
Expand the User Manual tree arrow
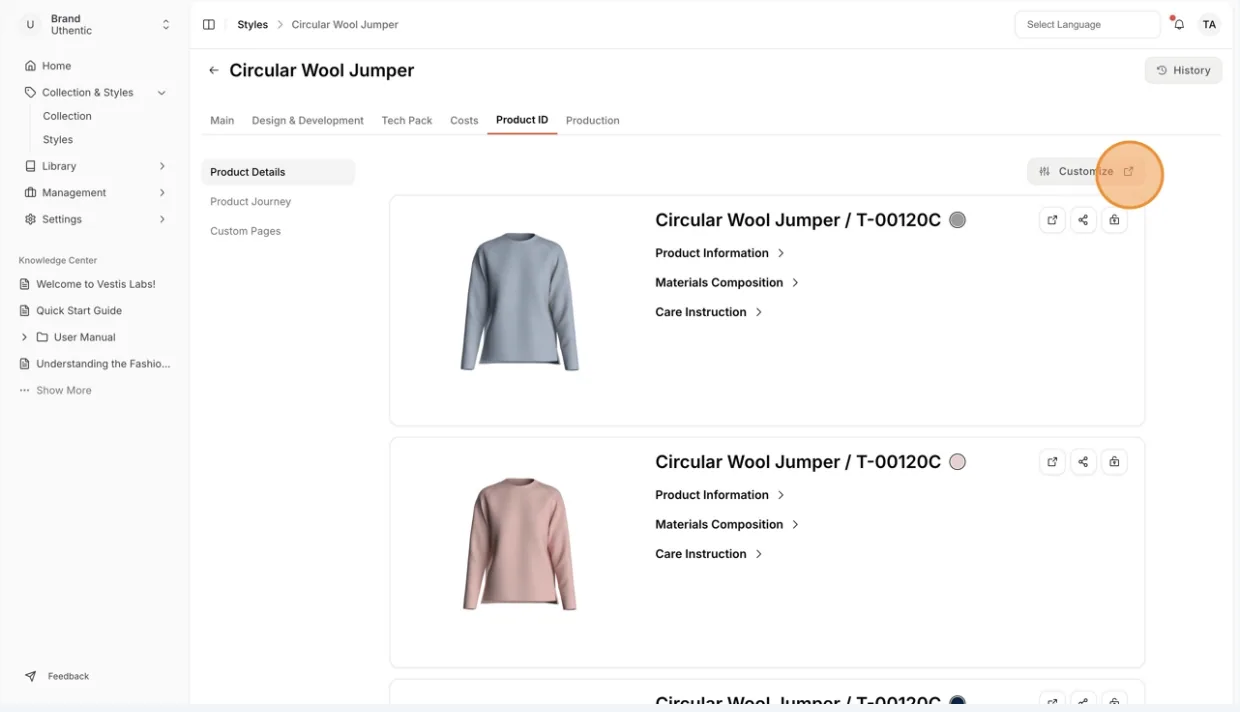[x=24, y=337]
